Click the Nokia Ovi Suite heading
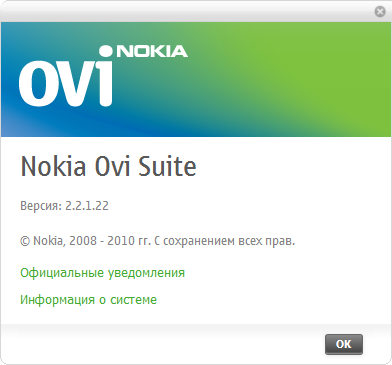Screen dimensions: 392x365 click(108, 166)
